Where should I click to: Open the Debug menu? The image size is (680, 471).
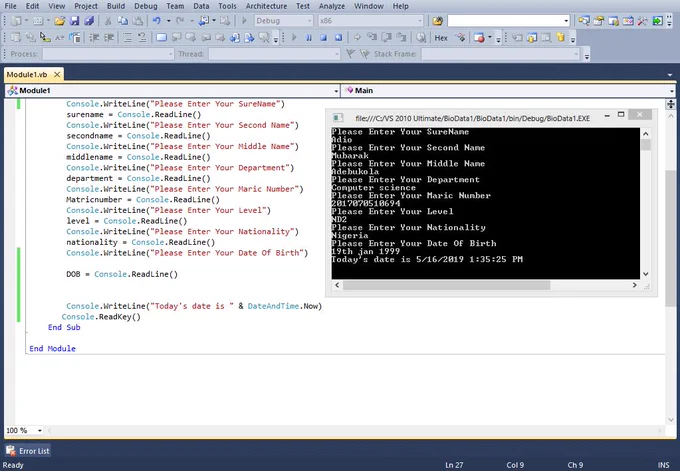[x=146, y=6]
